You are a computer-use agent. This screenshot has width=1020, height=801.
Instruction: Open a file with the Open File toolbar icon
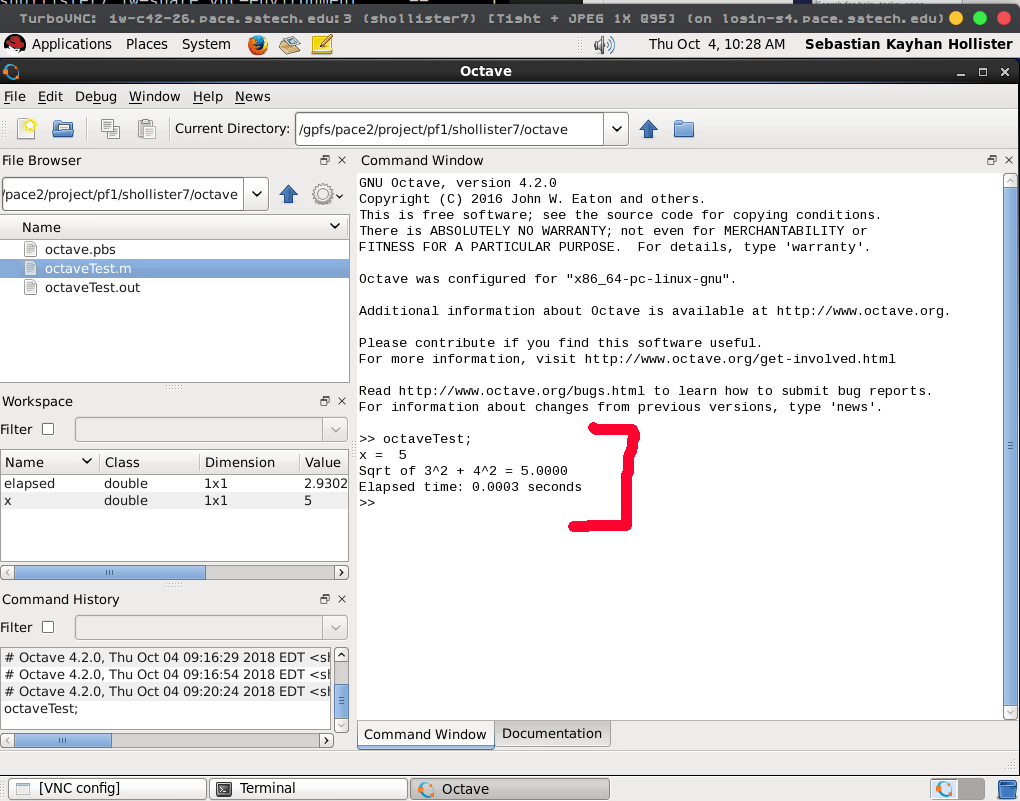62,128
